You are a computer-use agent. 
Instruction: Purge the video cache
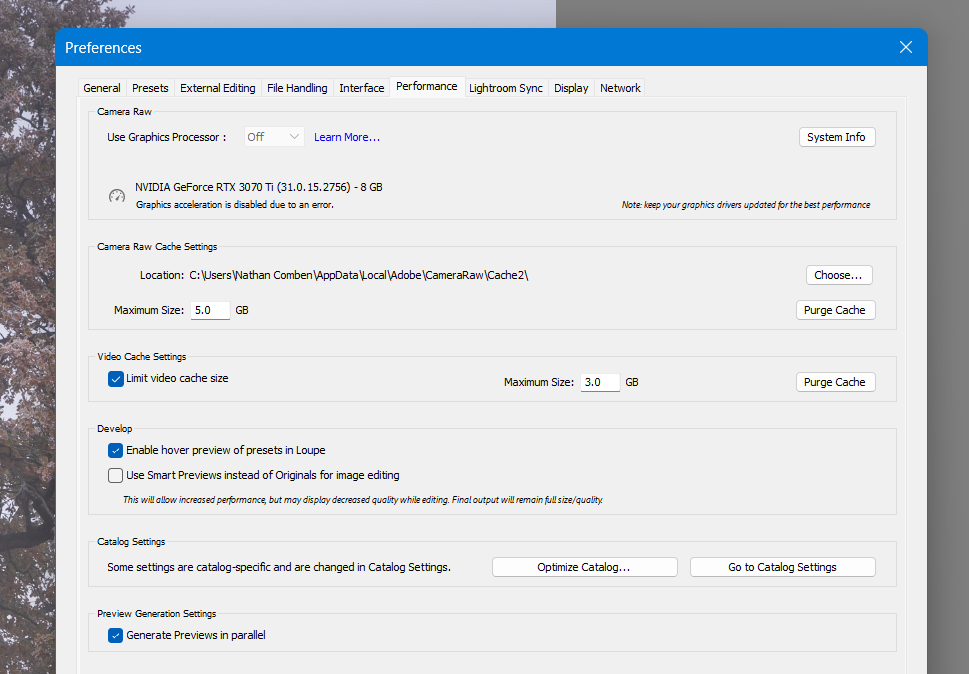click(835, 381)
